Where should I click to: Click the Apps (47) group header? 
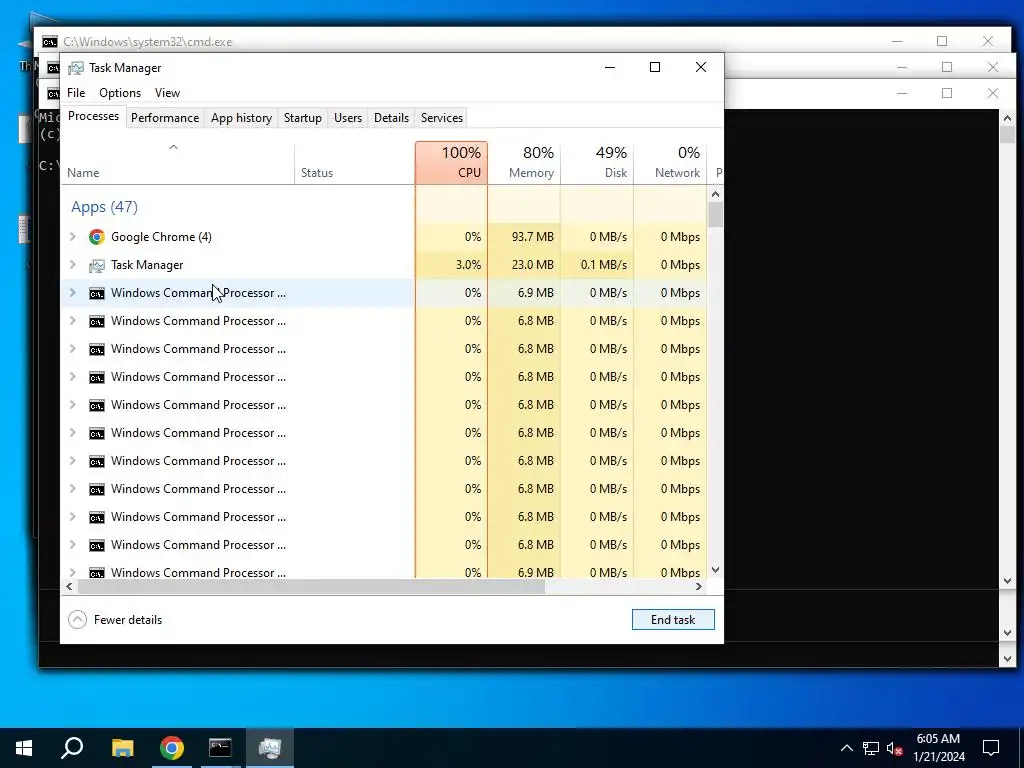tap(104, 207)
